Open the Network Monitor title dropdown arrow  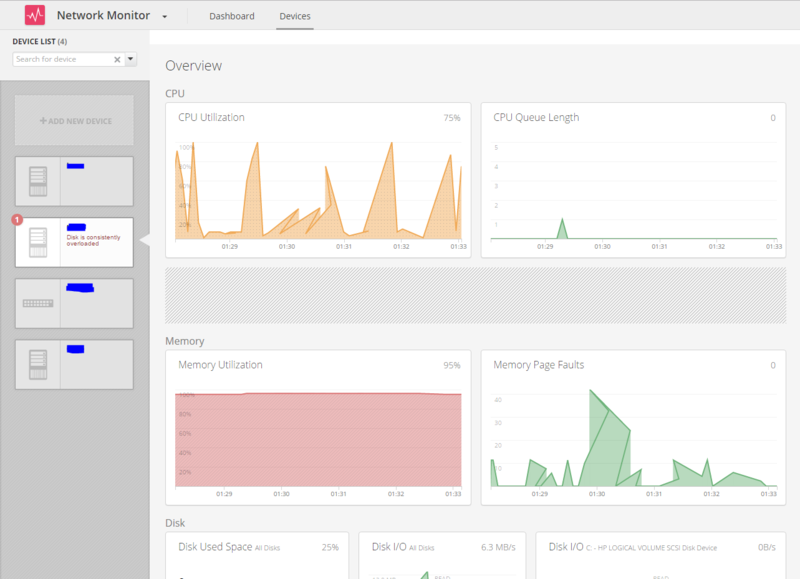pyautogui.click(x=164, y=17)
